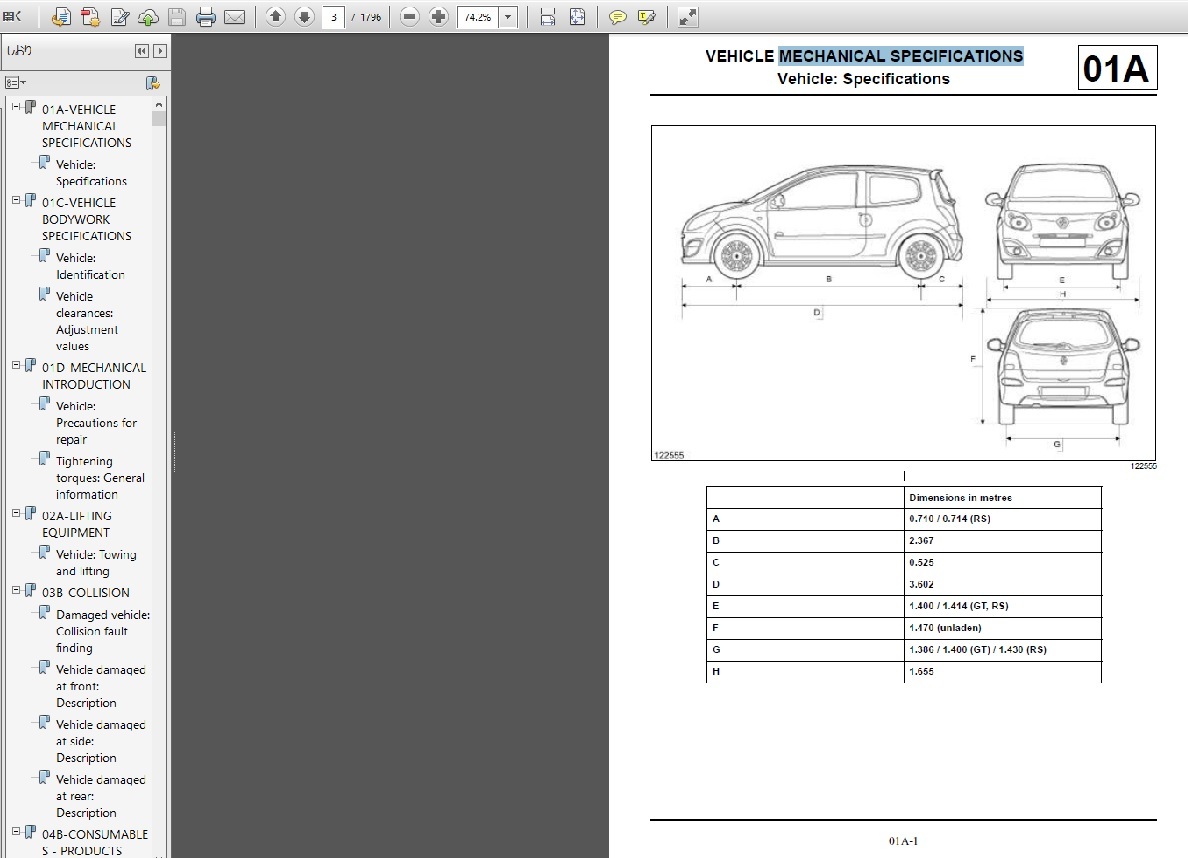Screen dimensions: 1188x858
Task: Click the bookmarks panel right-arrow button
Action: 160,51
